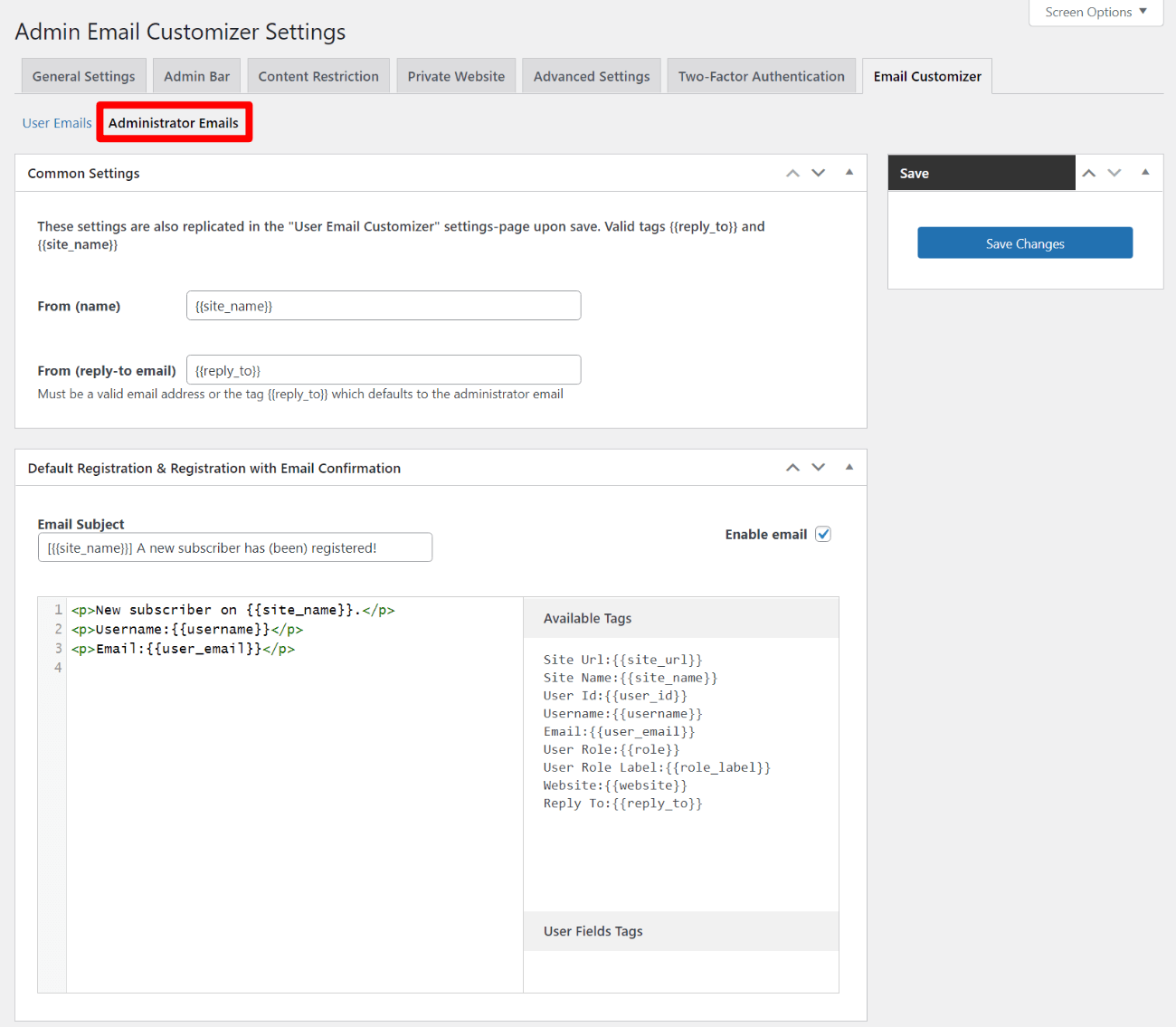Viewport: 1176px width, 1027px height.
Task: Select Administrator Emails sub-tab
Action: (174, 123)
